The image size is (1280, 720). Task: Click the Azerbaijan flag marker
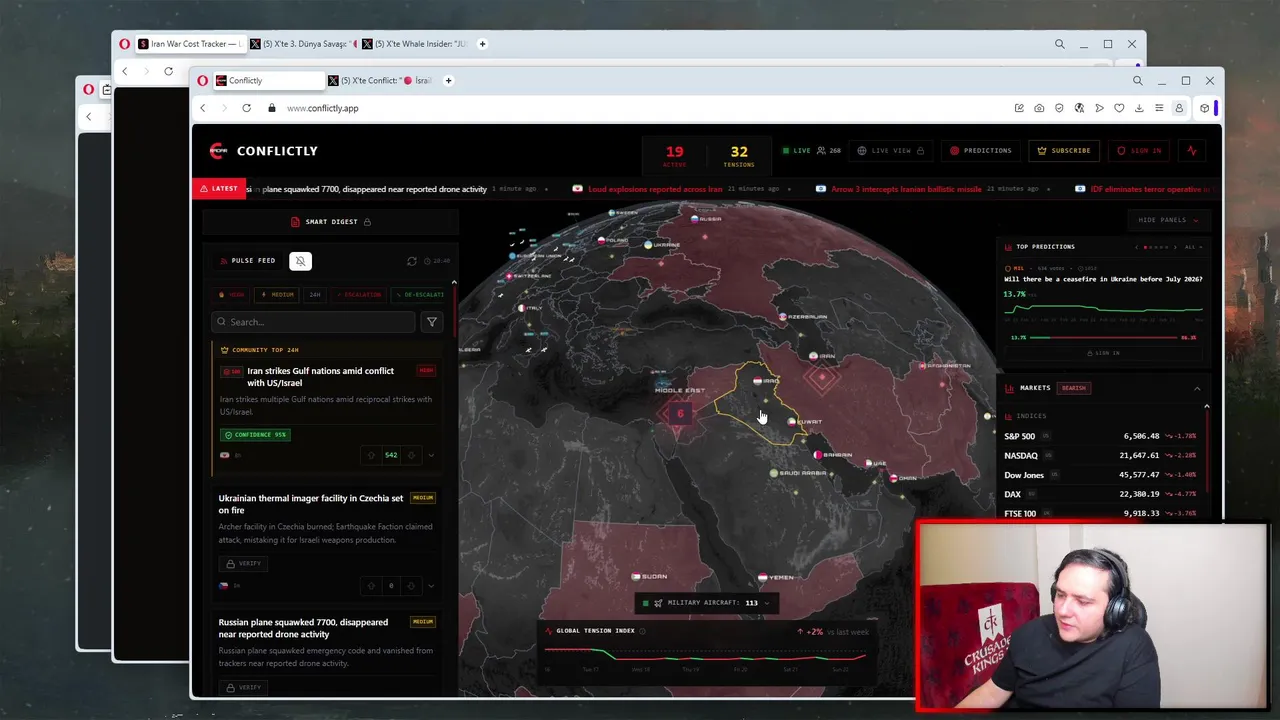(x=783, y=317)
